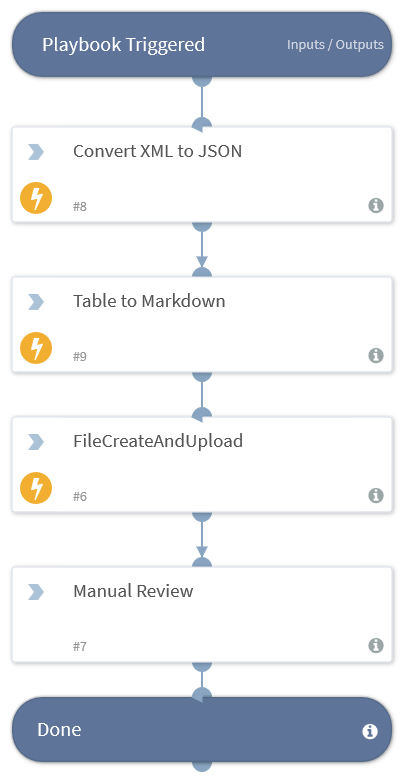This screenshot has height=782, width=404.
Task: Open info icon for Convert XML to JSON
Action: click(376, 205)
